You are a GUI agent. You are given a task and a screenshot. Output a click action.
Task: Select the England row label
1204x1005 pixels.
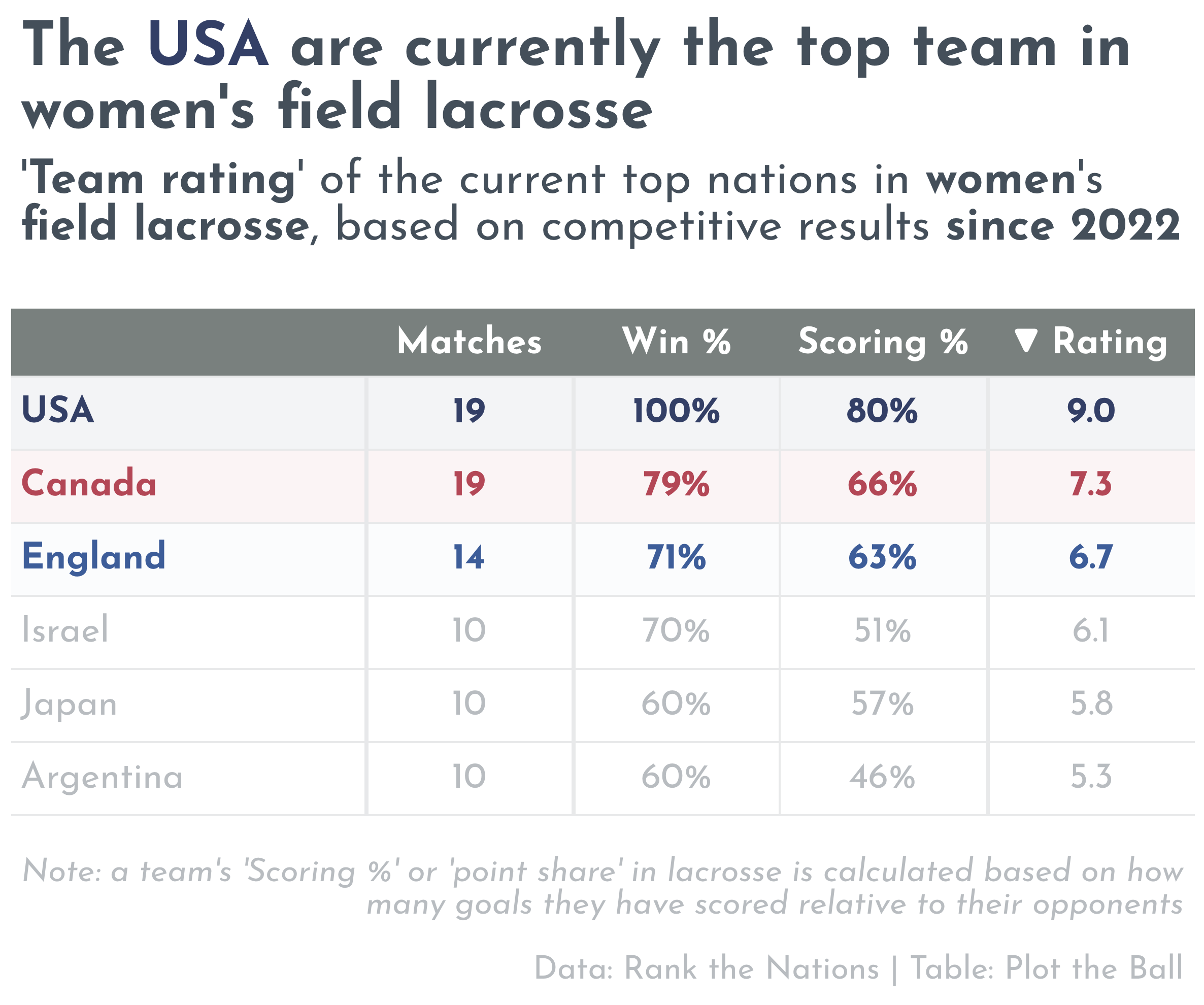click(x=93, y=557)
